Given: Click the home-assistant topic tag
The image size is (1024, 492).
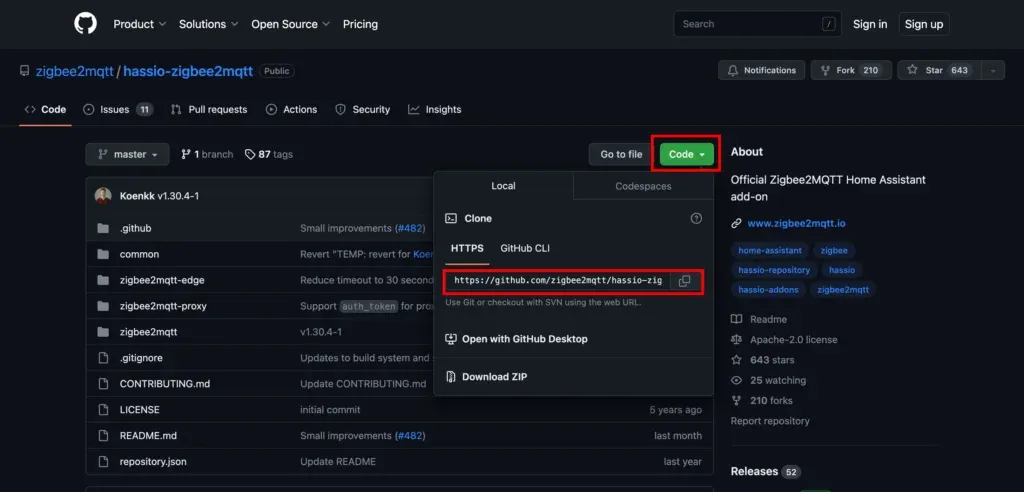Looking at the screenshot, I should tap(768, 251).
